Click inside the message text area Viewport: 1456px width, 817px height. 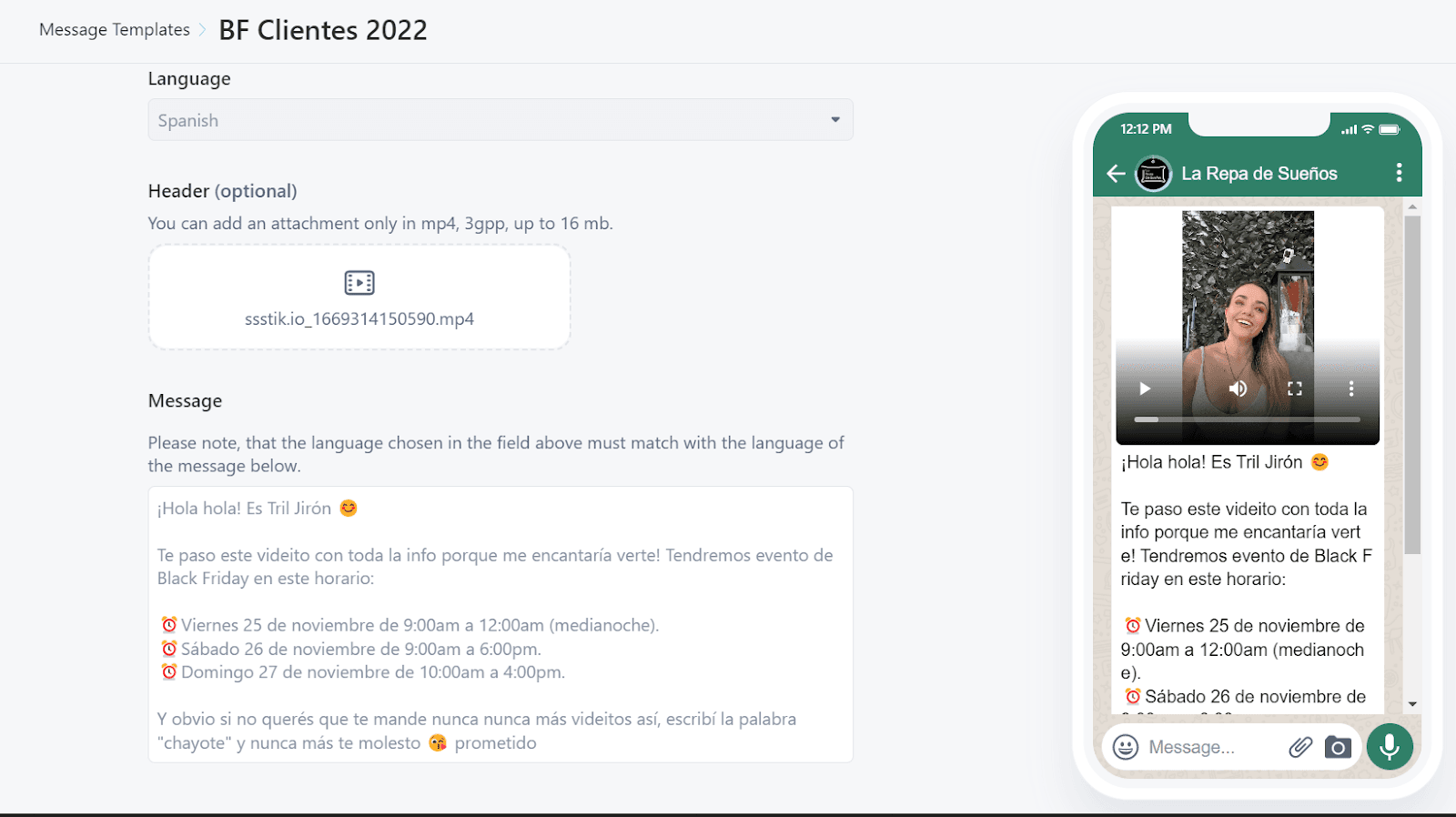(500, 624)
